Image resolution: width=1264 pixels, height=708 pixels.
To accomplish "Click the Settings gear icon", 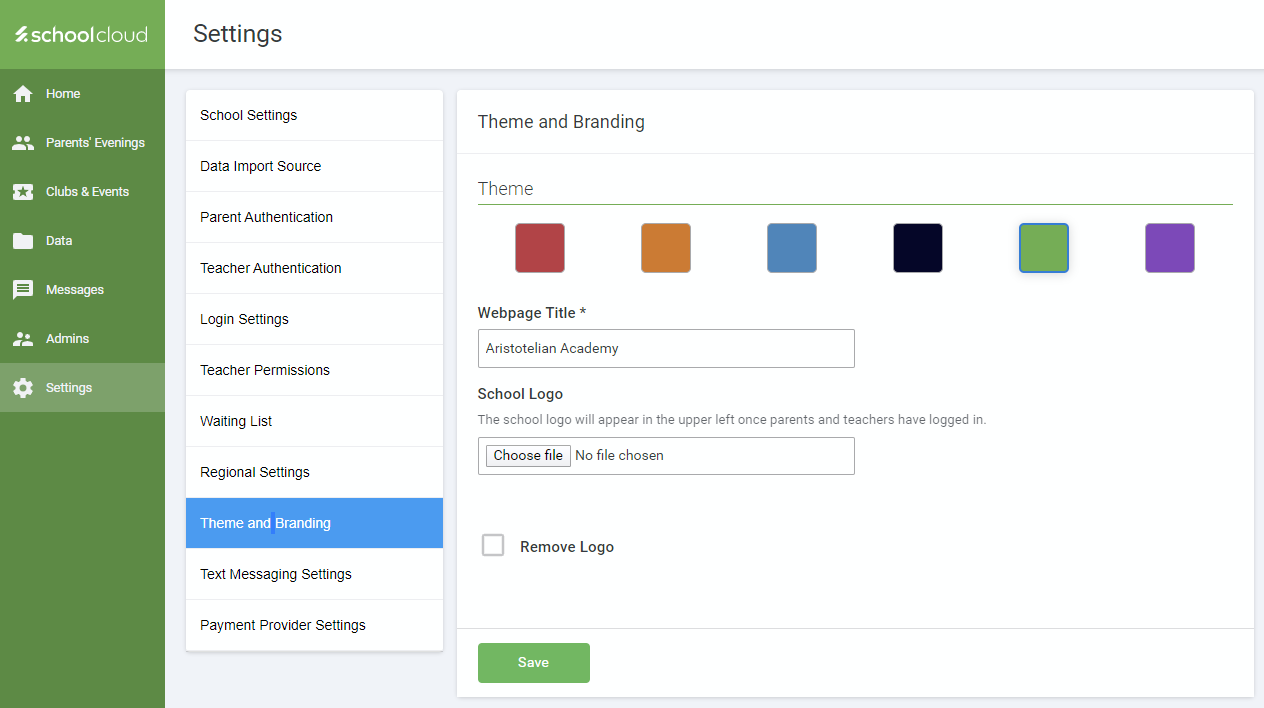I will click(23, 388).
